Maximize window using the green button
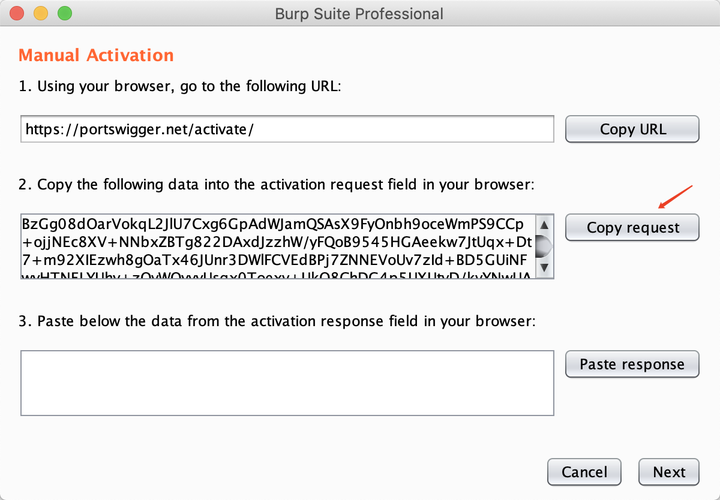The image size is (720, 500). (64, 14)
